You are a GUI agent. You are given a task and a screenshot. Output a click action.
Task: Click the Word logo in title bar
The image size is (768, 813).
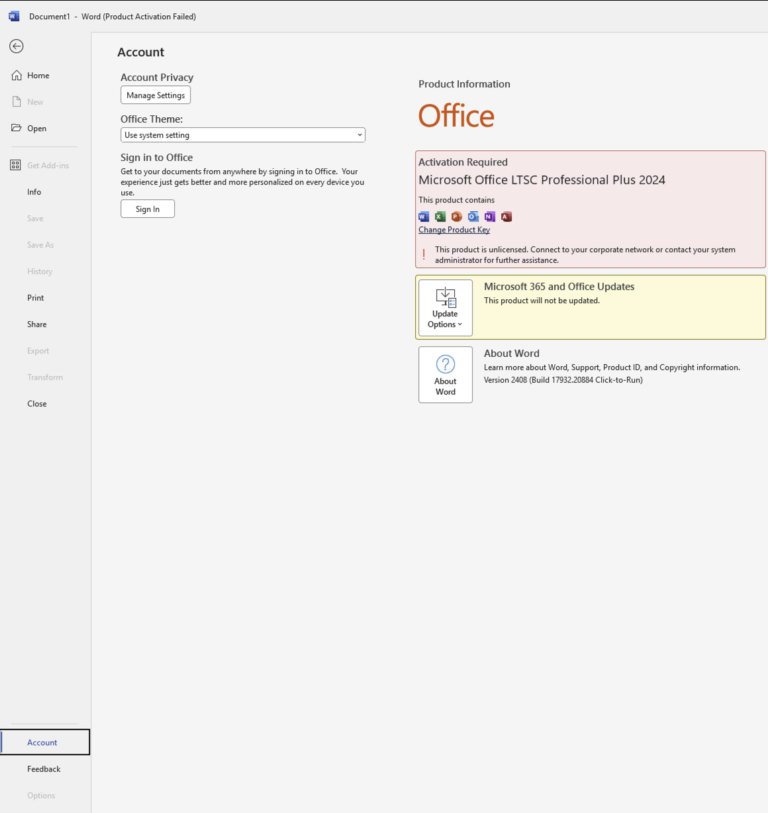pyautogui.click(x=14, y=16)
